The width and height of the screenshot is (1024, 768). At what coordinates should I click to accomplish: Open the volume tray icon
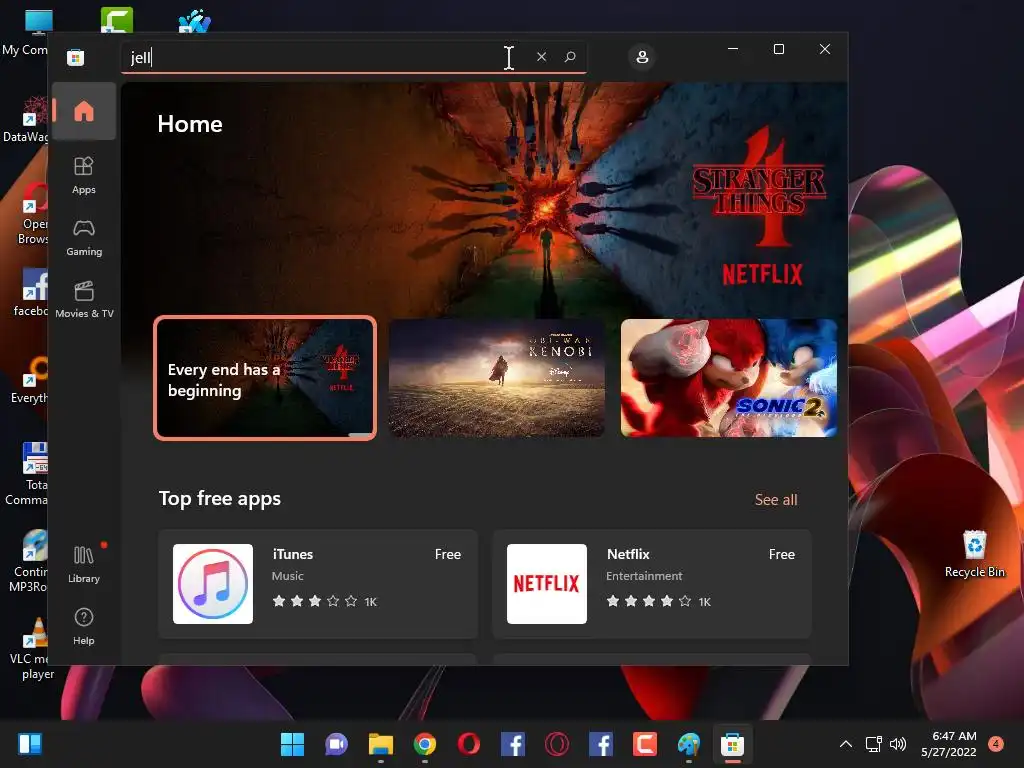[898, 744]
